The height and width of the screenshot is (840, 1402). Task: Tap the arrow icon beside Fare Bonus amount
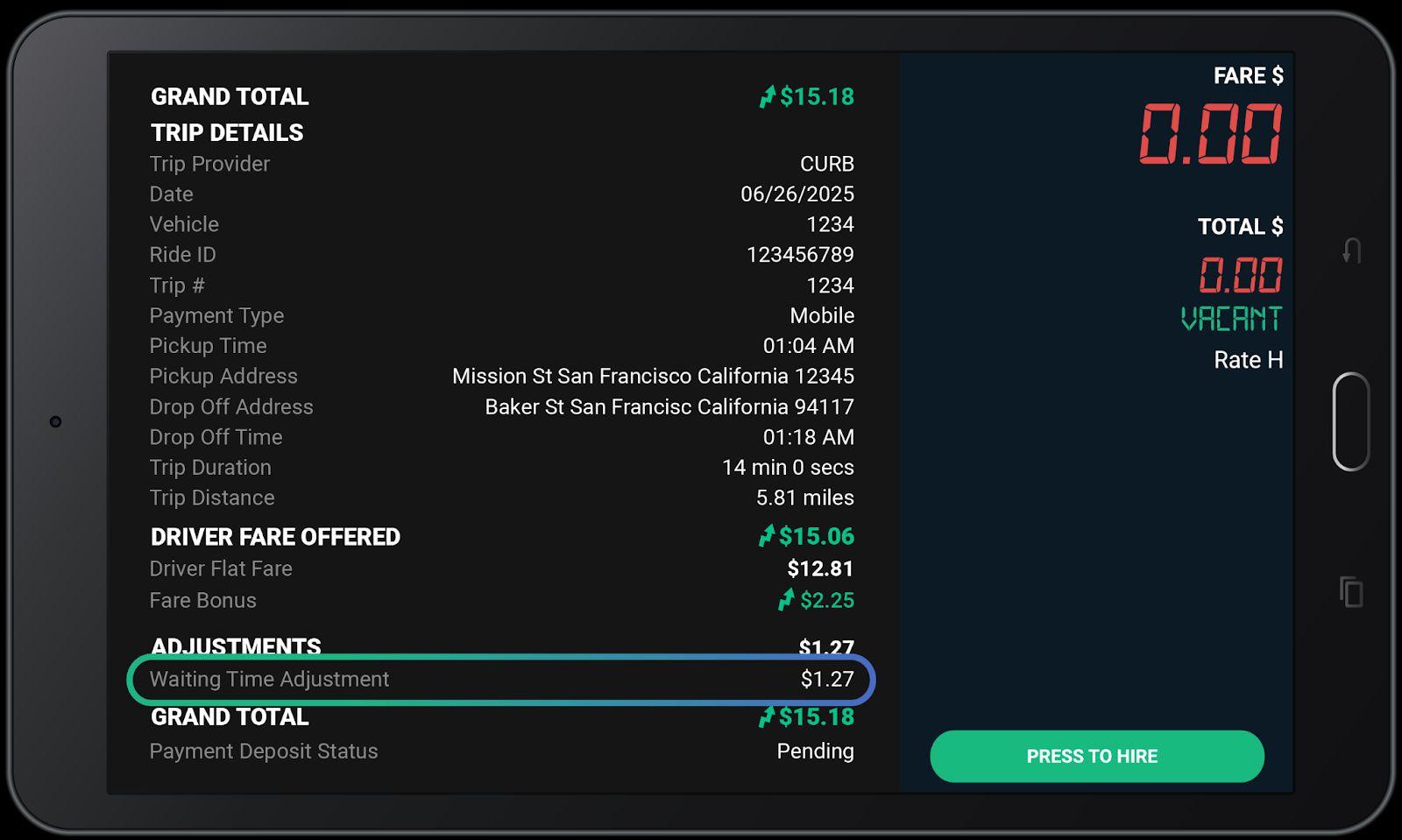click(786, 600)
